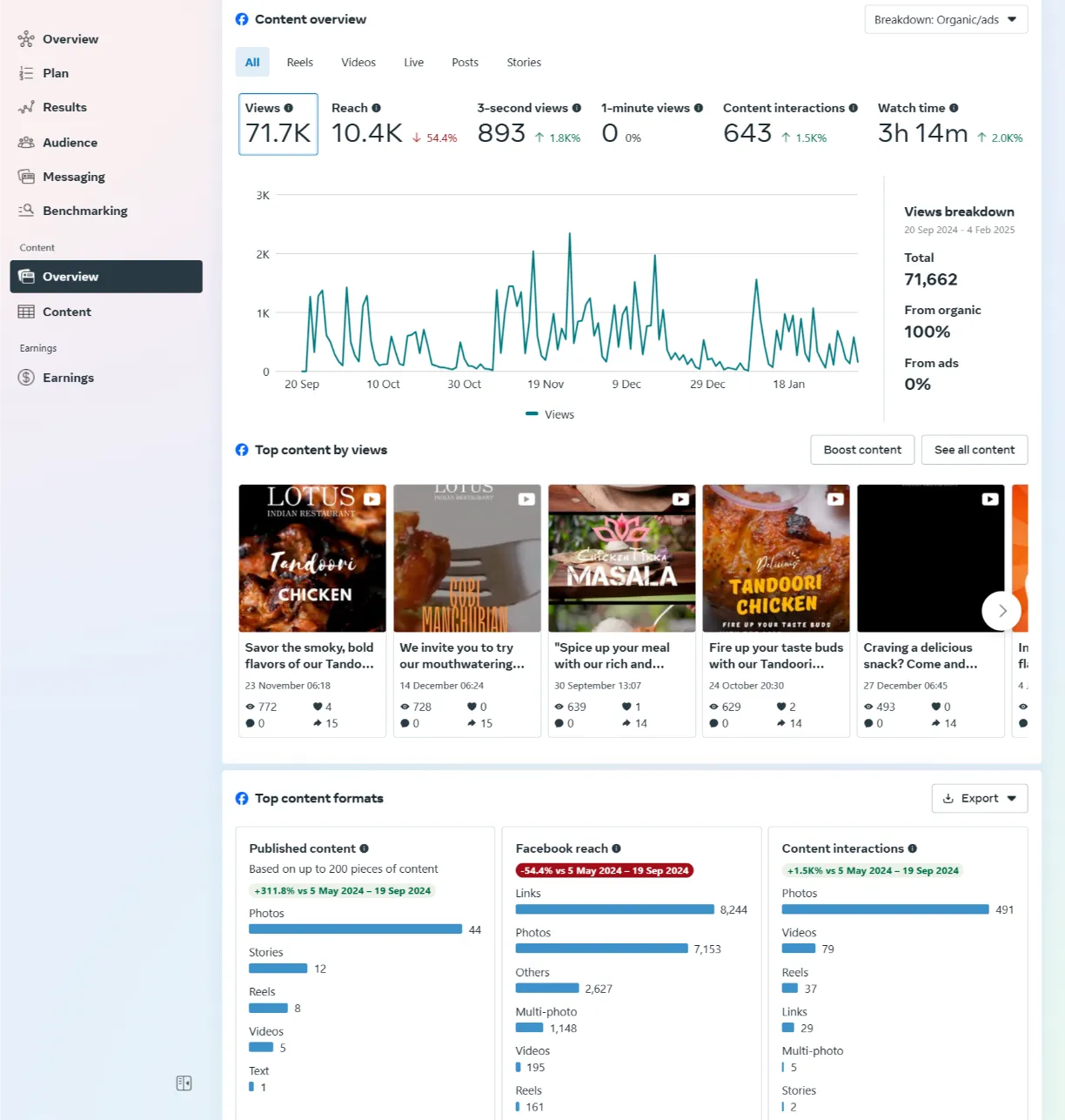Click the See all content button
Viewport: 1065px width, 1120px height.
[975, 450]
